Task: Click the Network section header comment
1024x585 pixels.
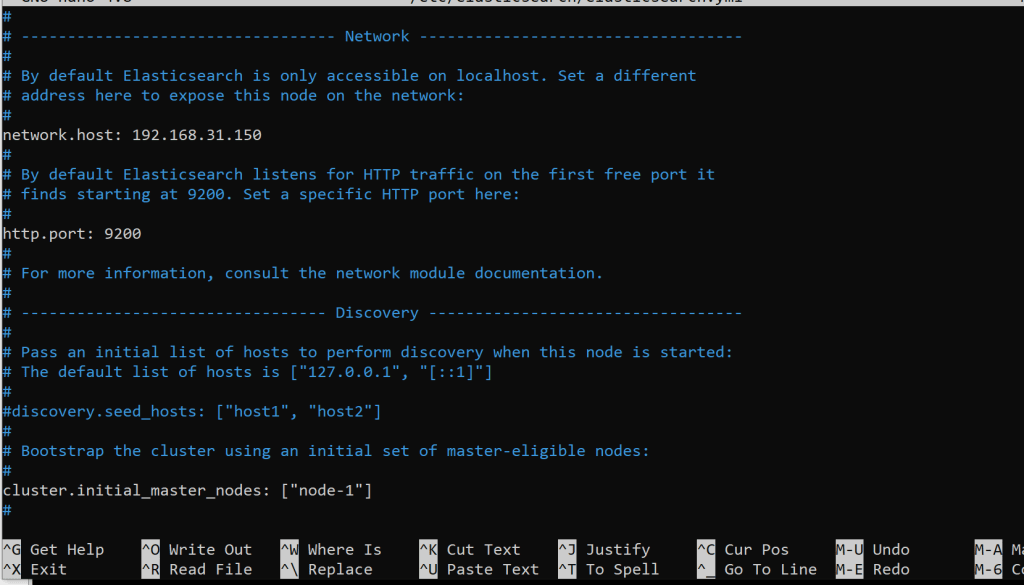Action: click(x=377, y=36)
